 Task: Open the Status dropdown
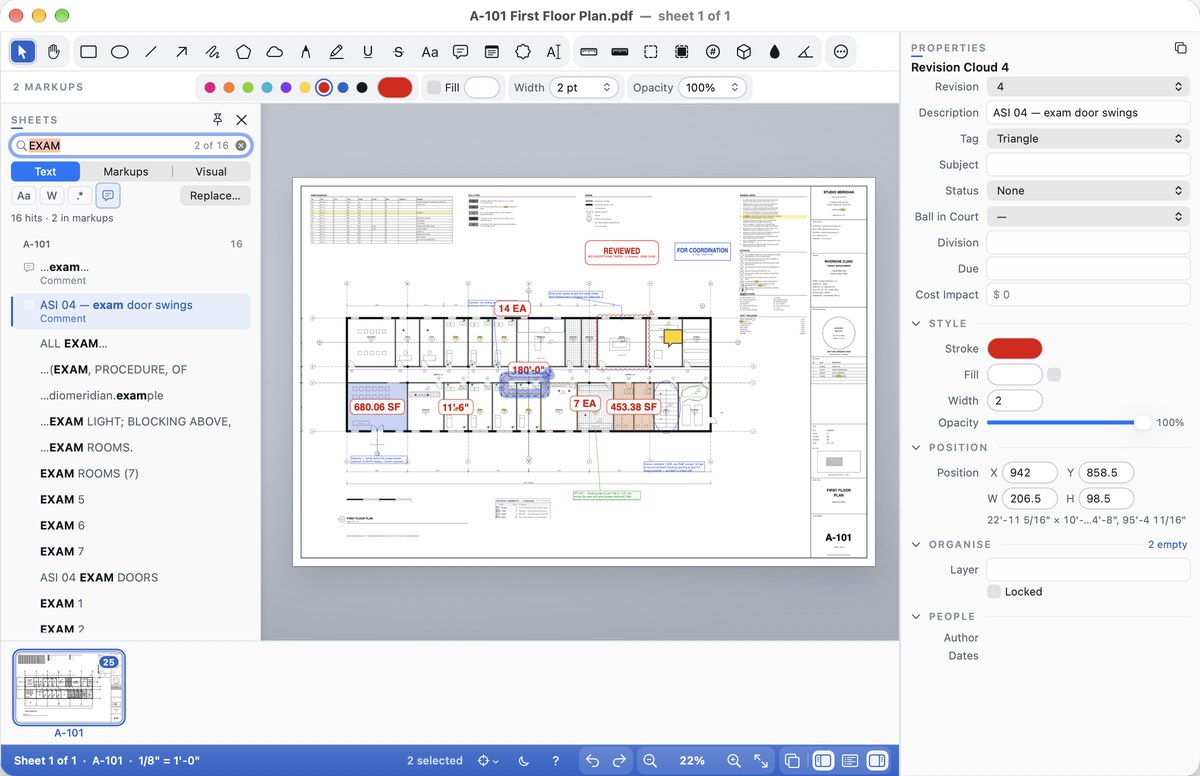click(x=1088, y=191)
